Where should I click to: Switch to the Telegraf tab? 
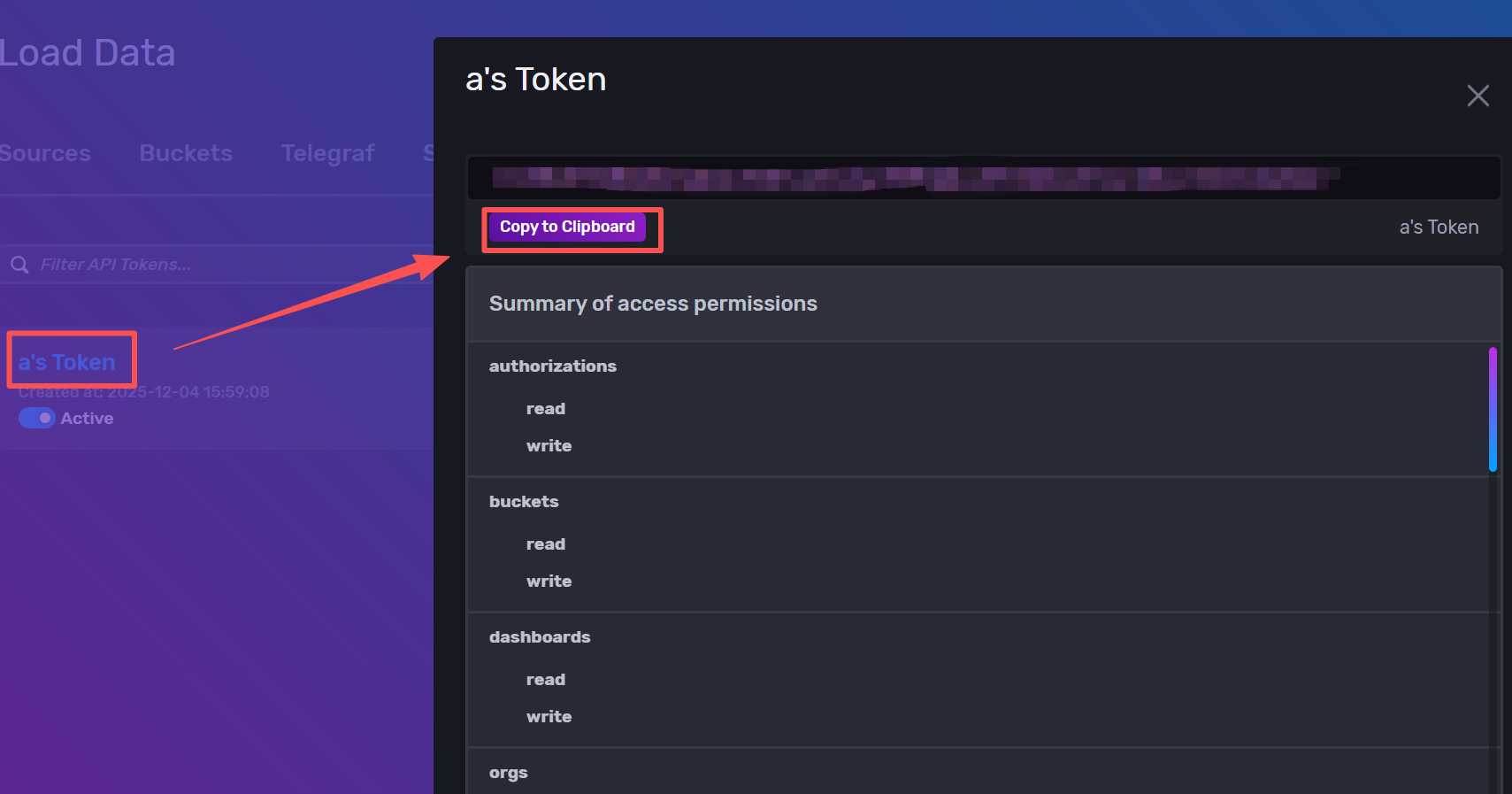pos(327,153)
